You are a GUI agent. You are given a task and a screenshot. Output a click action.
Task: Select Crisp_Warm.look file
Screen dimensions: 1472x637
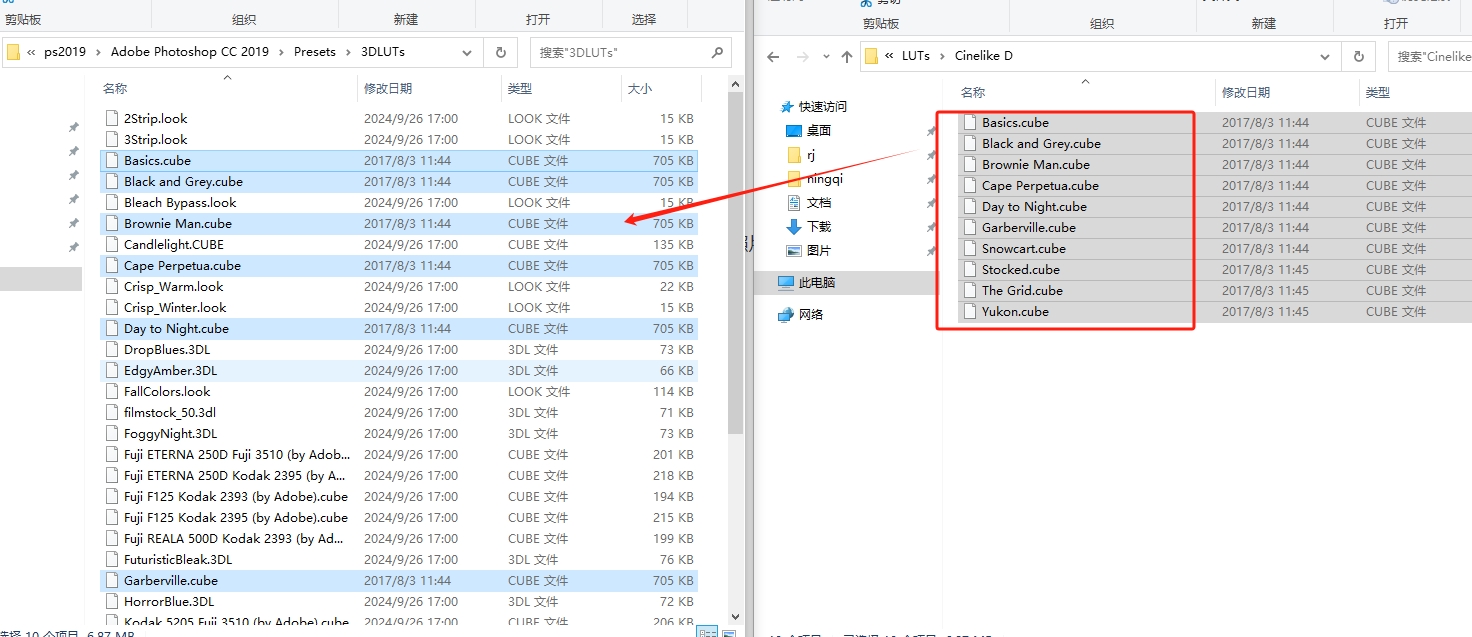pyautogui.click(x=399, y=286)
